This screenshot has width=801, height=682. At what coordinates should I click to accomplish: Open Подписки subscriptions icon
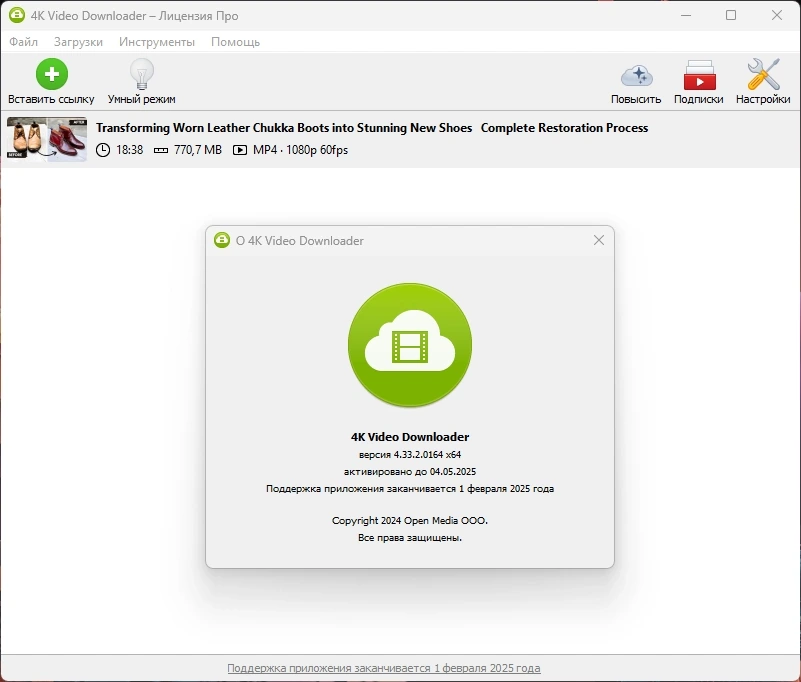(699, 75)
